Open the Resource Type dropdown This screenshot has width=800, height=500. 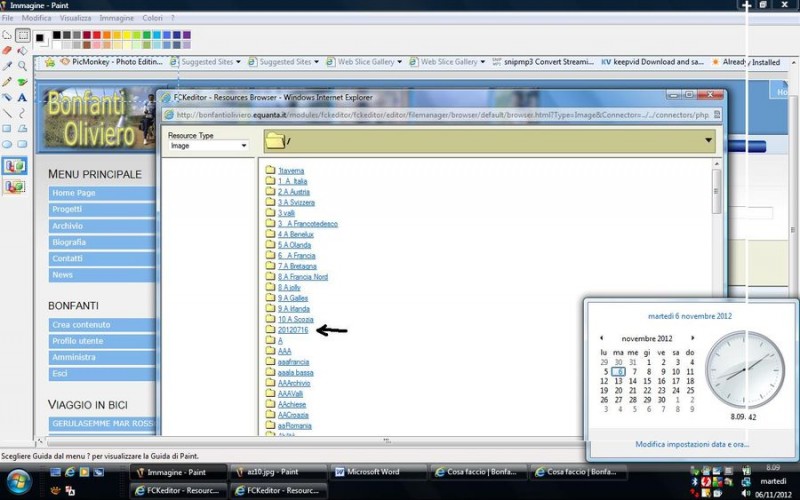[x=208, y=145]
